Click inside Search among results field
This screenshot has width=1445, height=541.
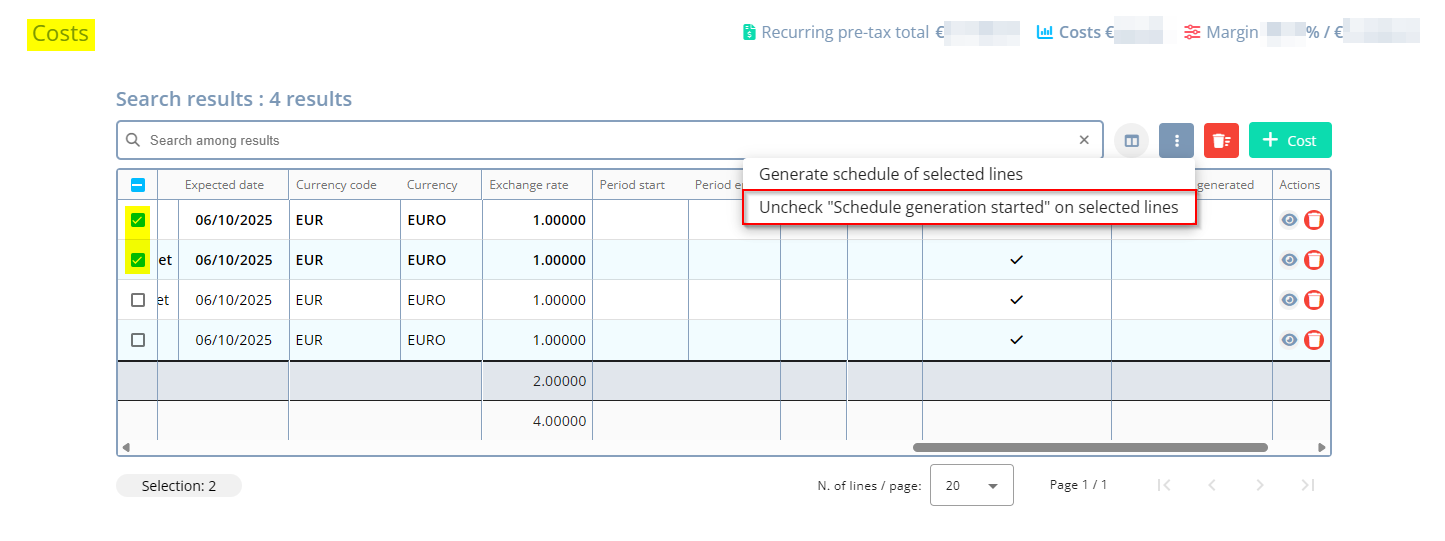point(600,141)
